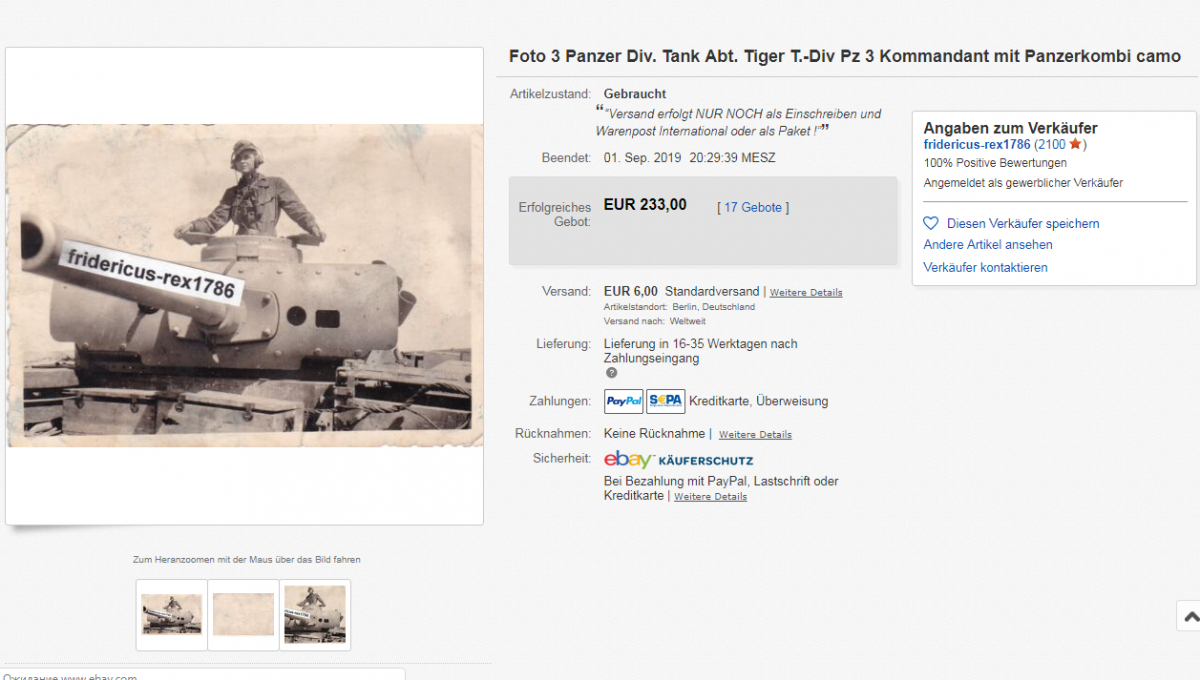
Task: Click the heart icon to save seller
Action: point(930,224)
